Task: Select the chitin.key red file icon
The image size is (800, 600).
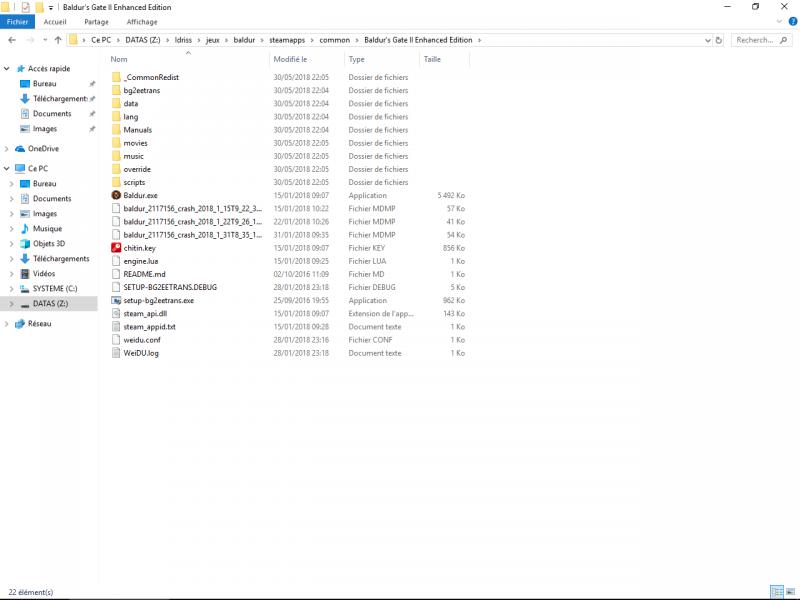Action: coord(116,248)
